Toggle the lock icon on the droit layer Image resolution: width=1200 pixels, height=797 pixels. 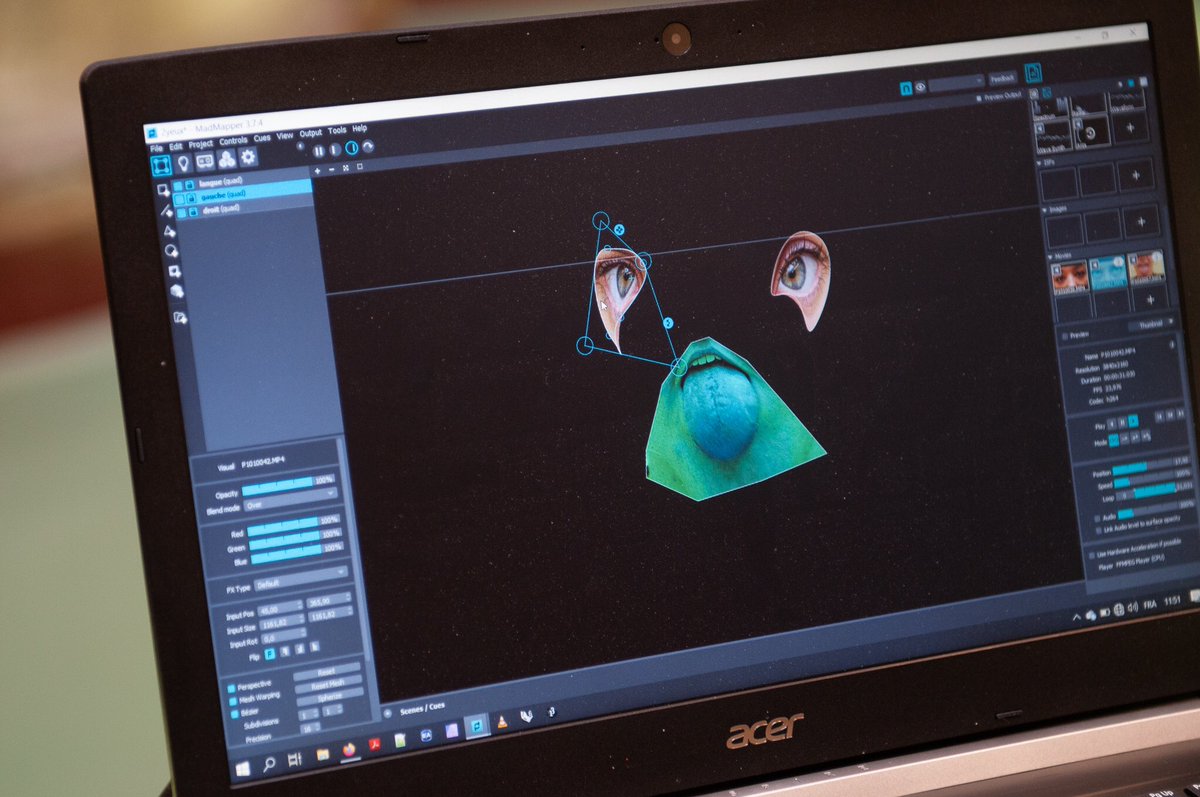coord(193,212)
